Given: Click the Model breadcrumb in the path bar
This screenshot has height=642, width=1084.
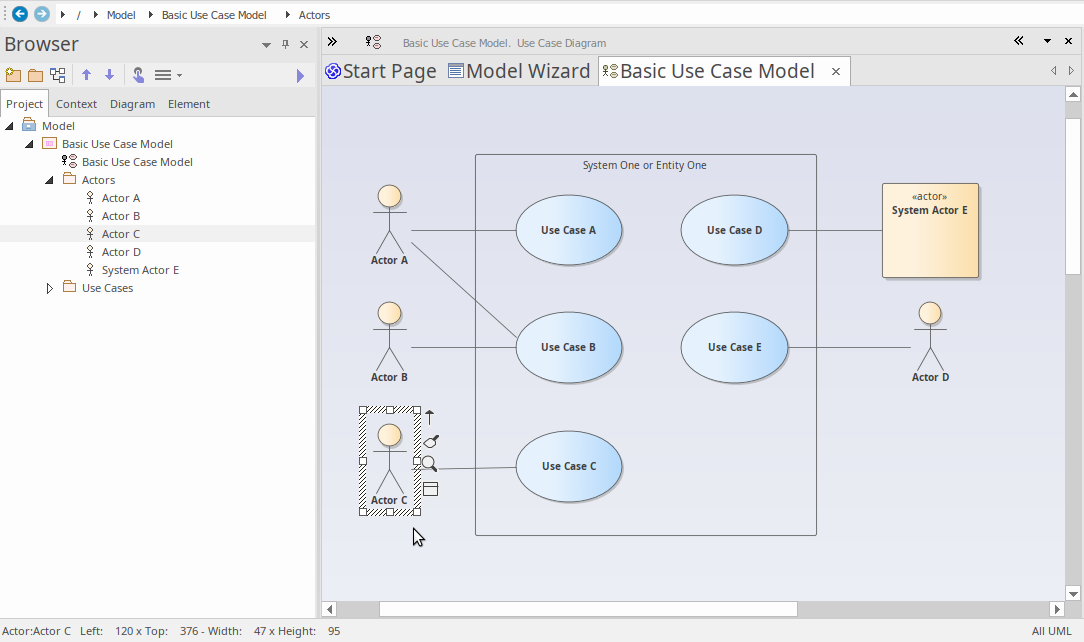Looking at the screenshot, I should pos(121,15).
